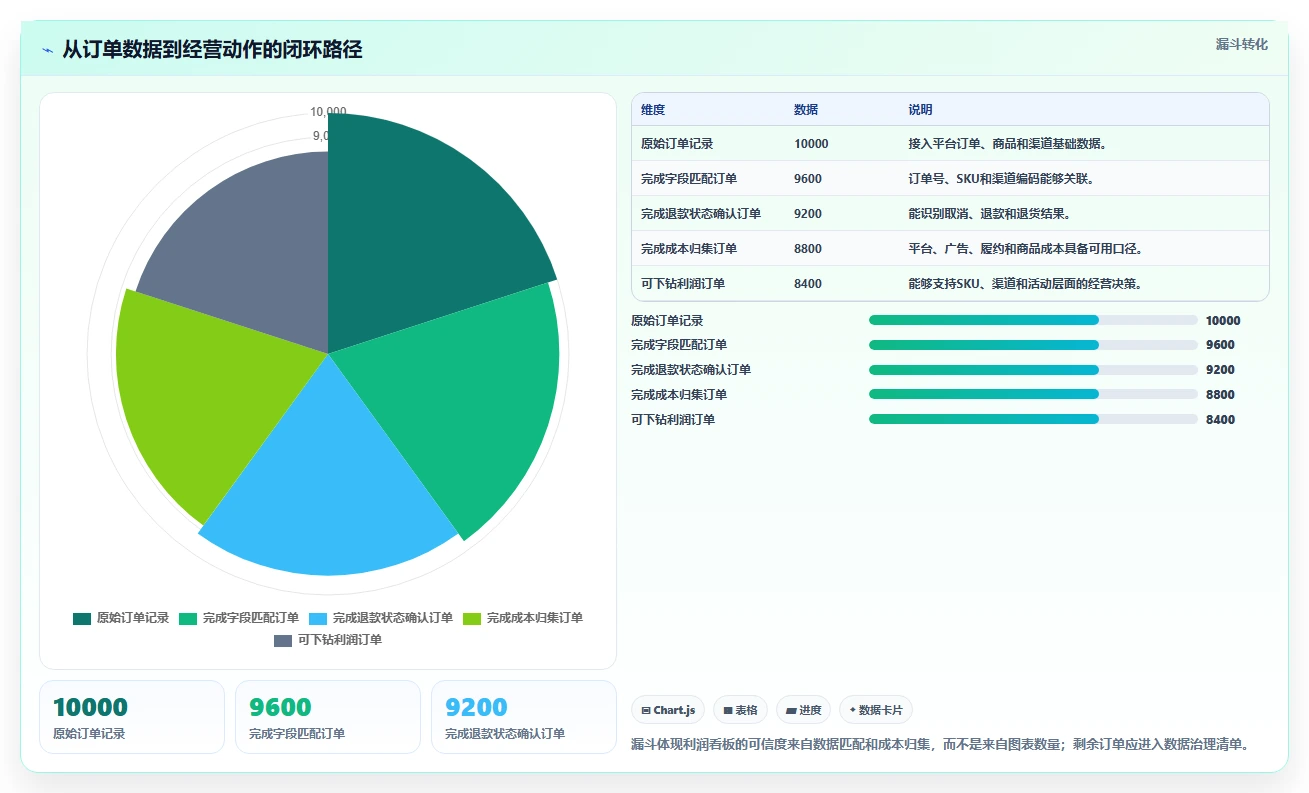Select the Chart.js chip
Viewport: 1309px width, 793px height.
tap(668, 710)
